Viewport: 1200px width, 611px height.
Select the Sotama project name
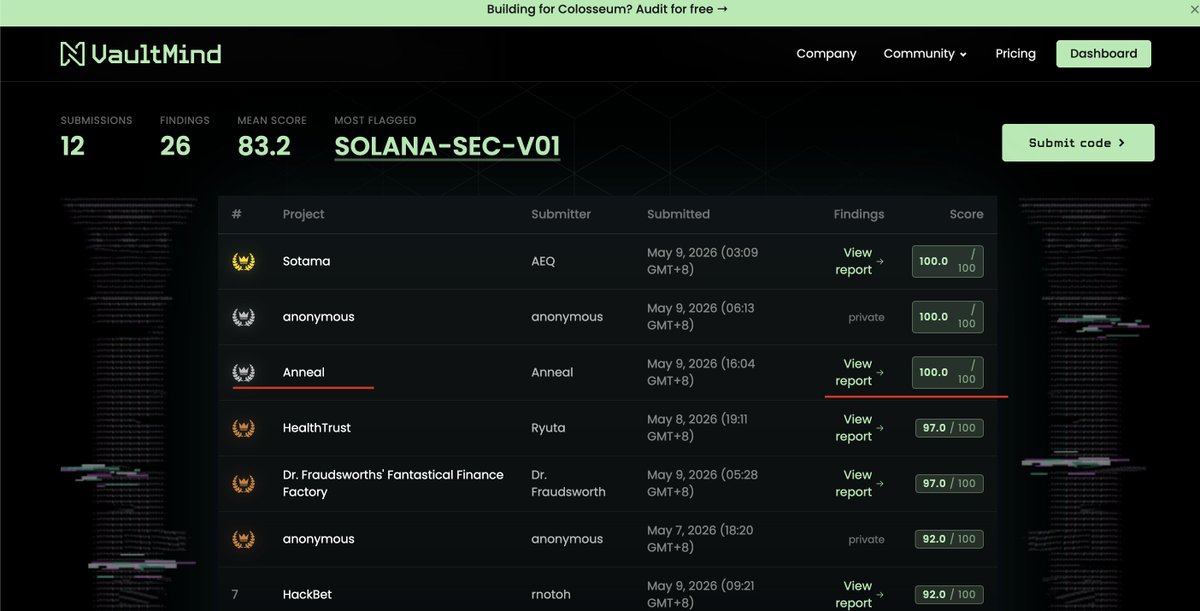pos(306,261)
